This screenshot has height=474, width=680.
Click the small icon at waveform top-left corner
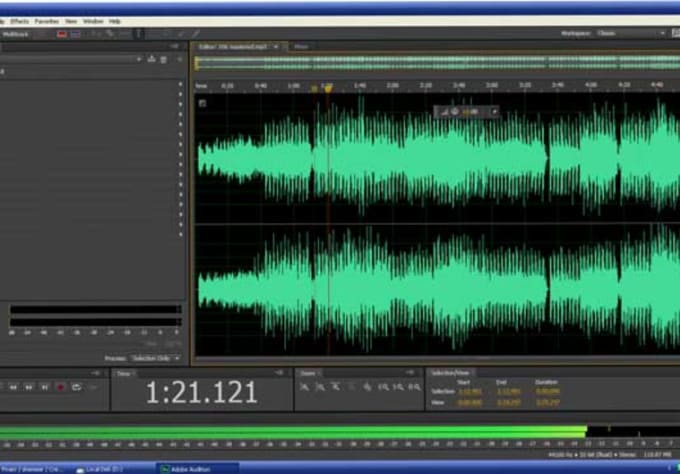click(x=202, y=103)
